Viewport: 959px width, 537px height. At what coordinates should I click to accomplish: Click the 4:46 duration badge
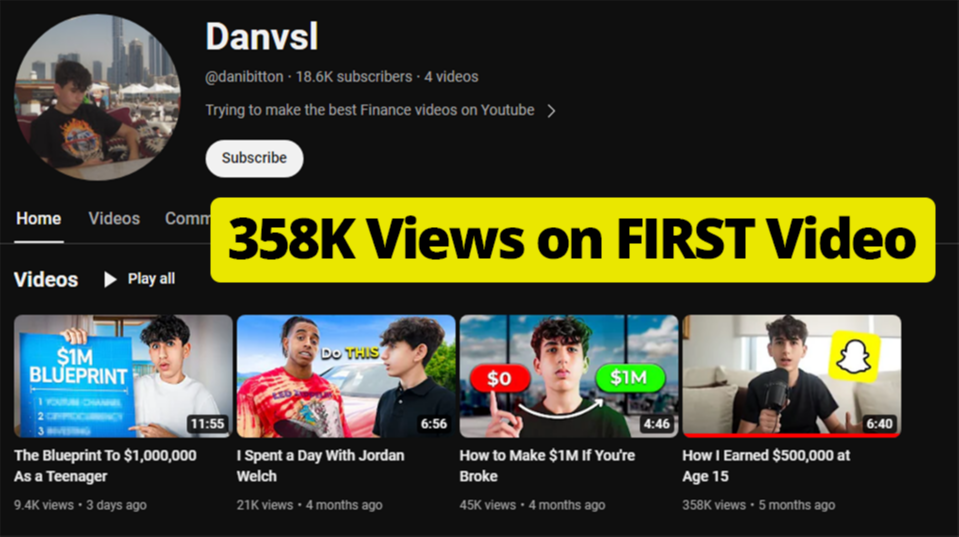(x=656, y=424)
